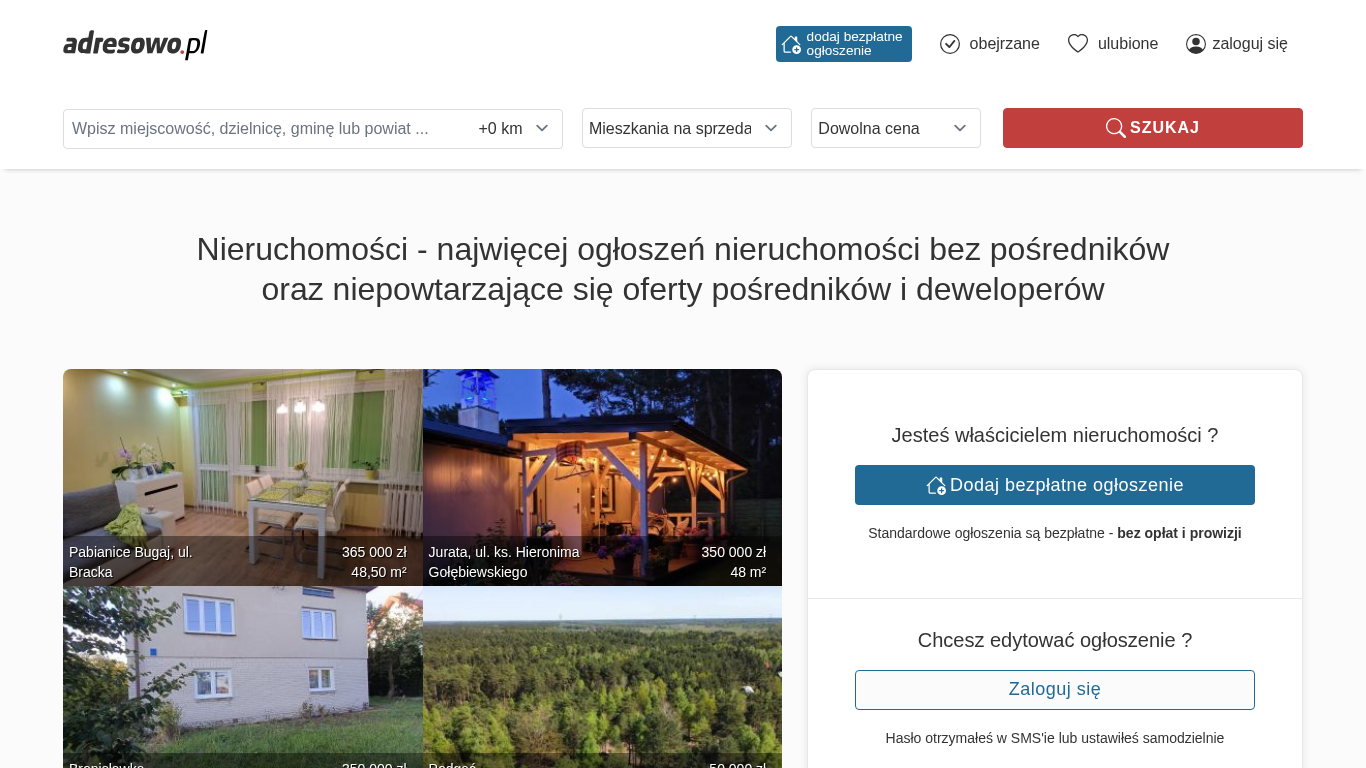Screen dimensions: 1366x768
Task: Click the checkmark icon next to obejrzane
Action: click(x=950, y=44)
